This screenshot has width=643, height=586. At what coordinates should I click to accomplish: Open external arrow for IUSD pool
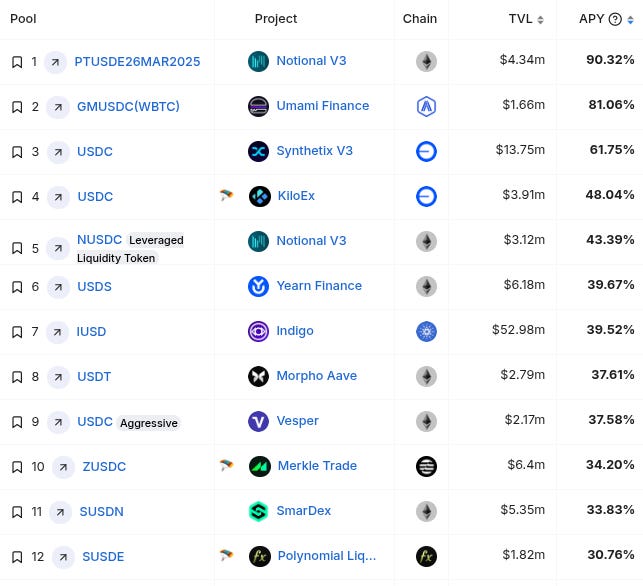(x=57, y=332)
